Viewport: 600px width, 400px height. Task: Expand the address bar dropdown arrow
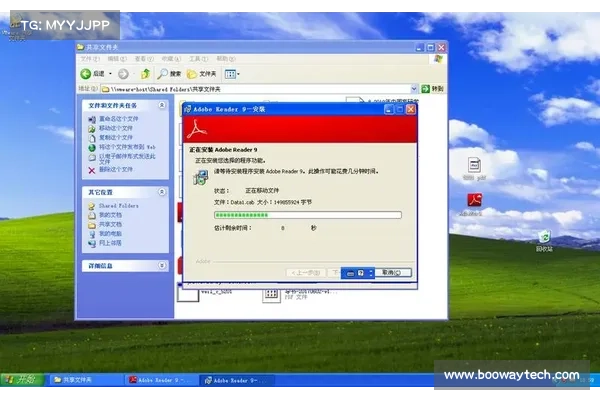414,89
